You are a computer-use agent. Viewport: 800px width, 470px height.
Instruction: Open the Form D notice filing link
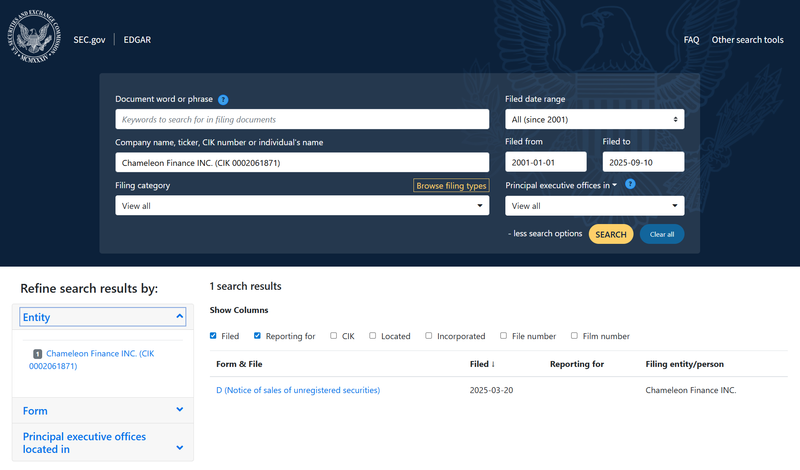point(298,390)
